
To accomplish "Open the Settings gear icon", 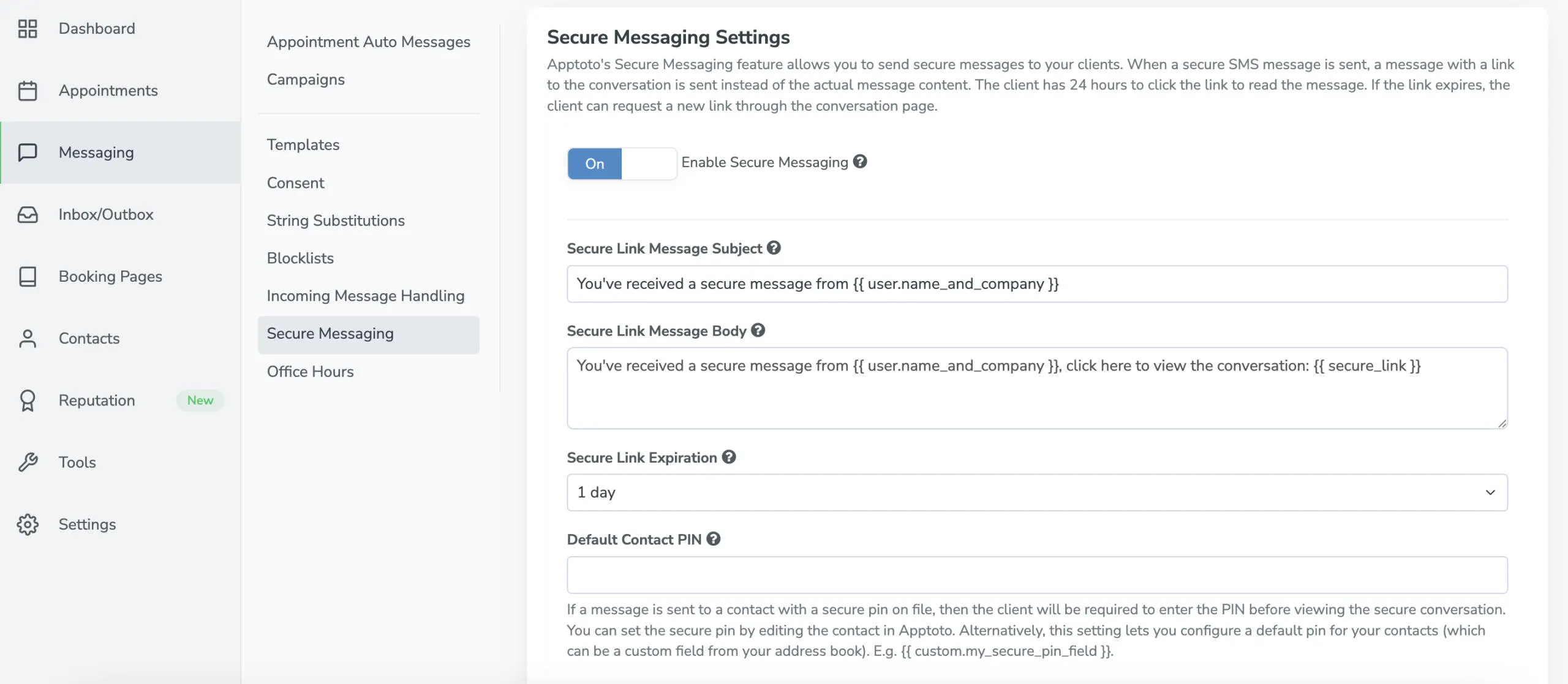I will pyautogui.click(x=28, y=524).
